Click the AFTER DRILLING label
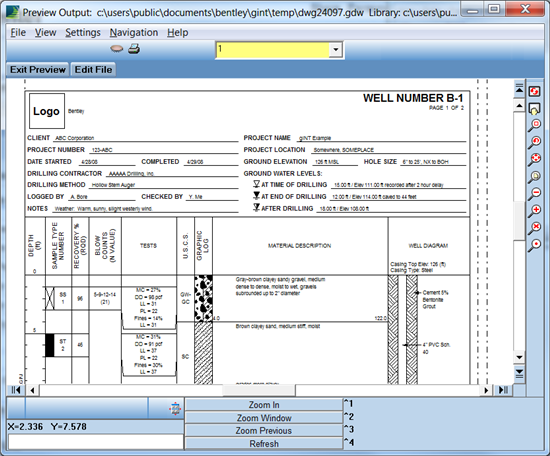Screen dimensions: 550x456 (287, 208)
